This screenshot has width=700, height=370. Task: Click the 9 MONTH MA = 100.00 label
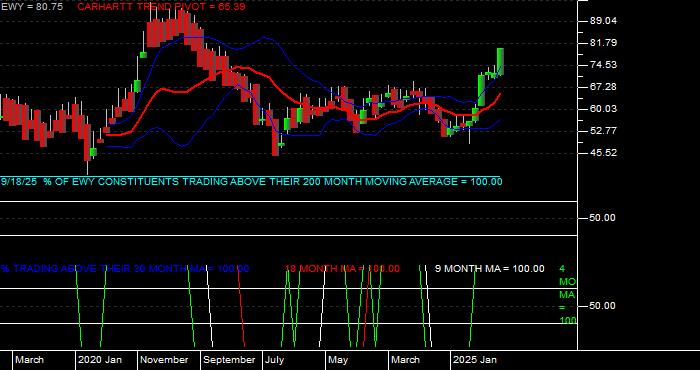coord(490,269)
